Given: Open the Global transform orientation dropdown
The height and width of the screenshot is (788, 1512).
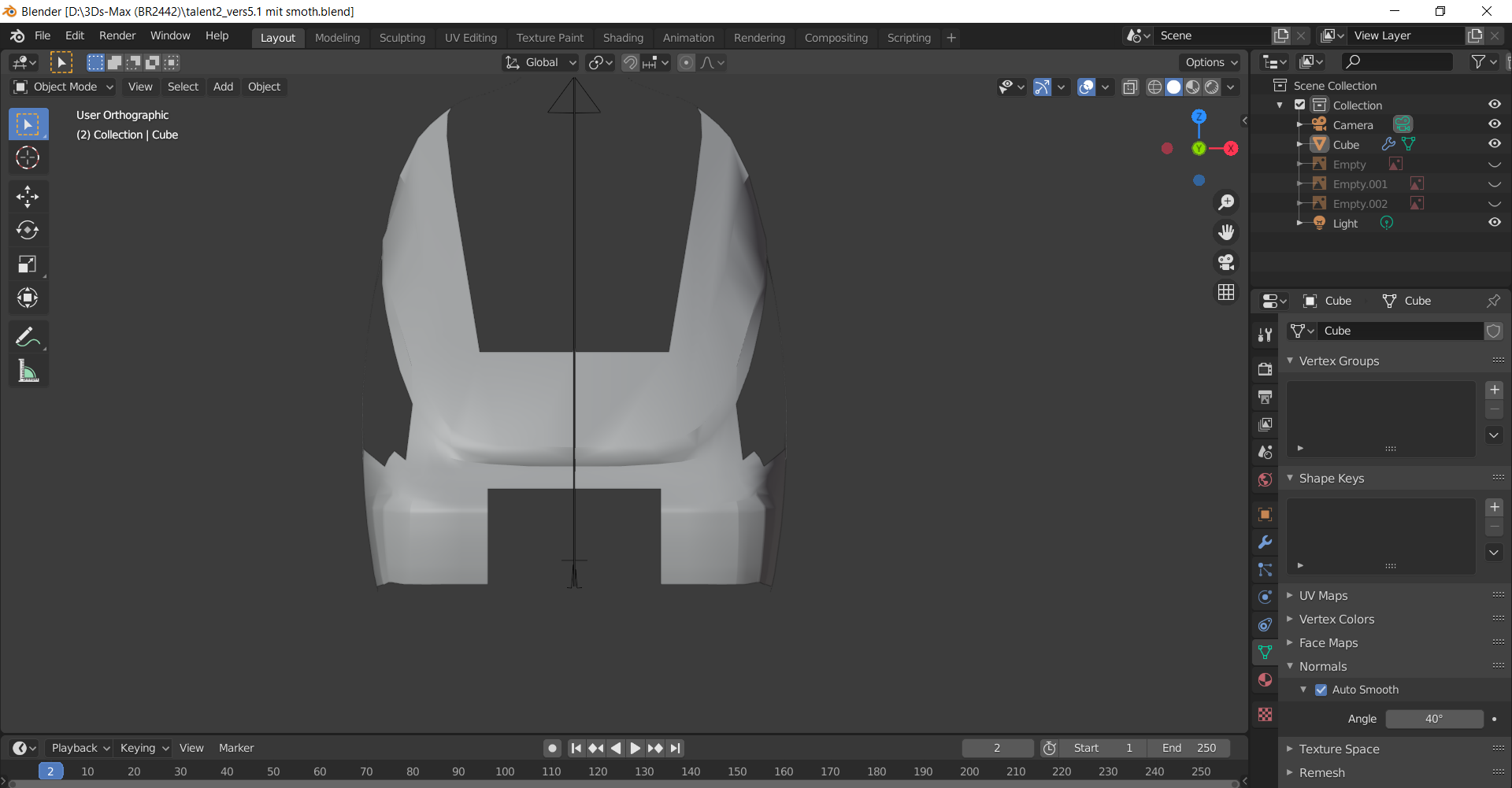Looking at the screenshot, I should pyautogui.click(x=542, y=62).
